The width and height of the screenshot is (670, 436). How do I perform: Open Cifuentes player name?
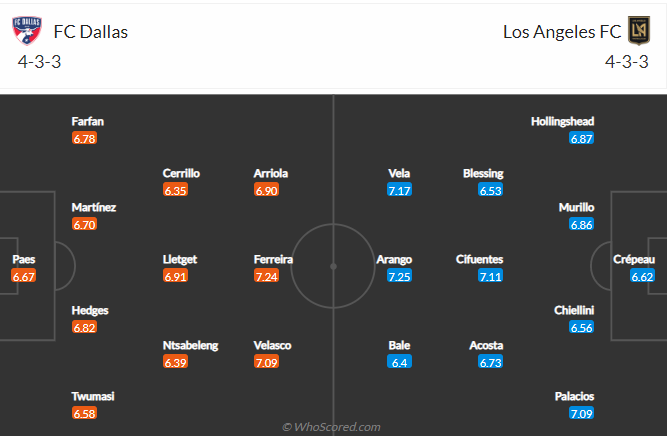click(479, 259)
